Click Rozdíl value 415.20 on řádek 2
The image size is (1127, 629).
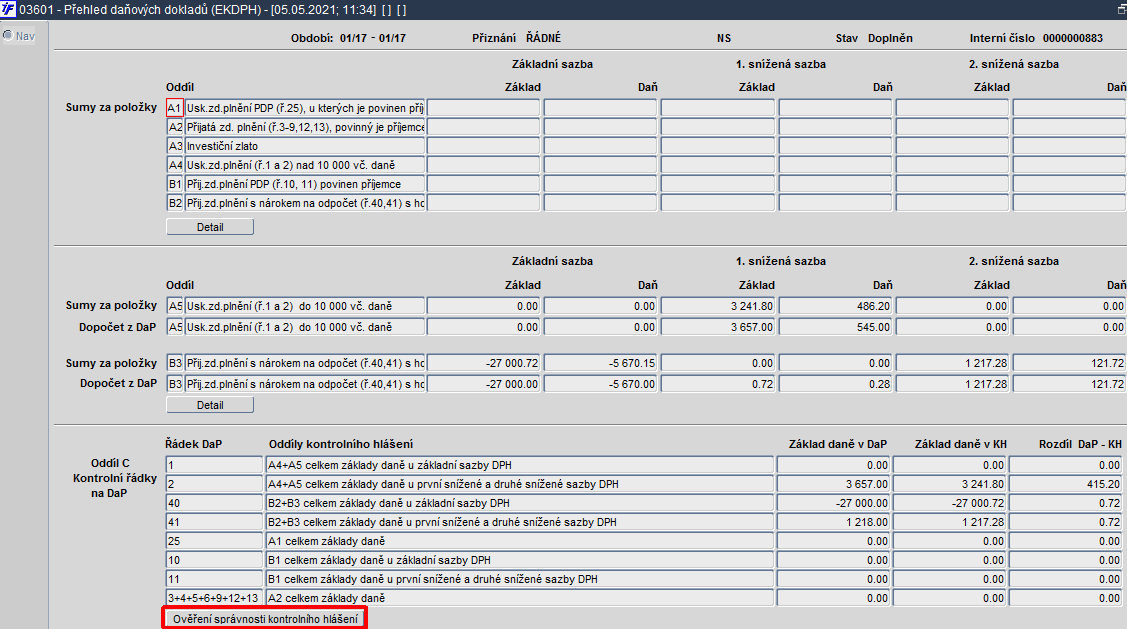click(1066, 484)
